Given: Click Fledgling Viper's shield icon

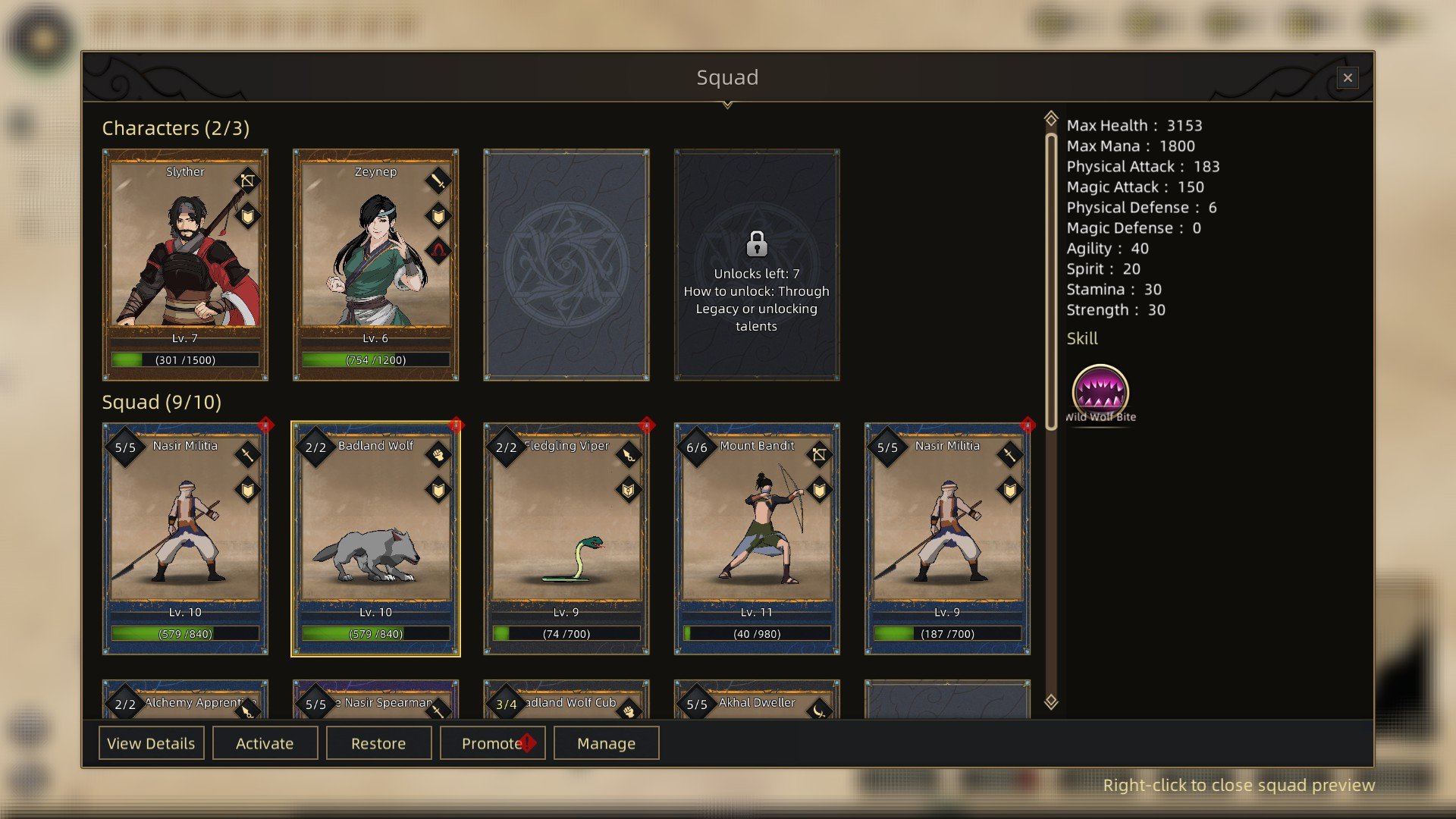Looking at the screenshot, I should click(629, 490).
